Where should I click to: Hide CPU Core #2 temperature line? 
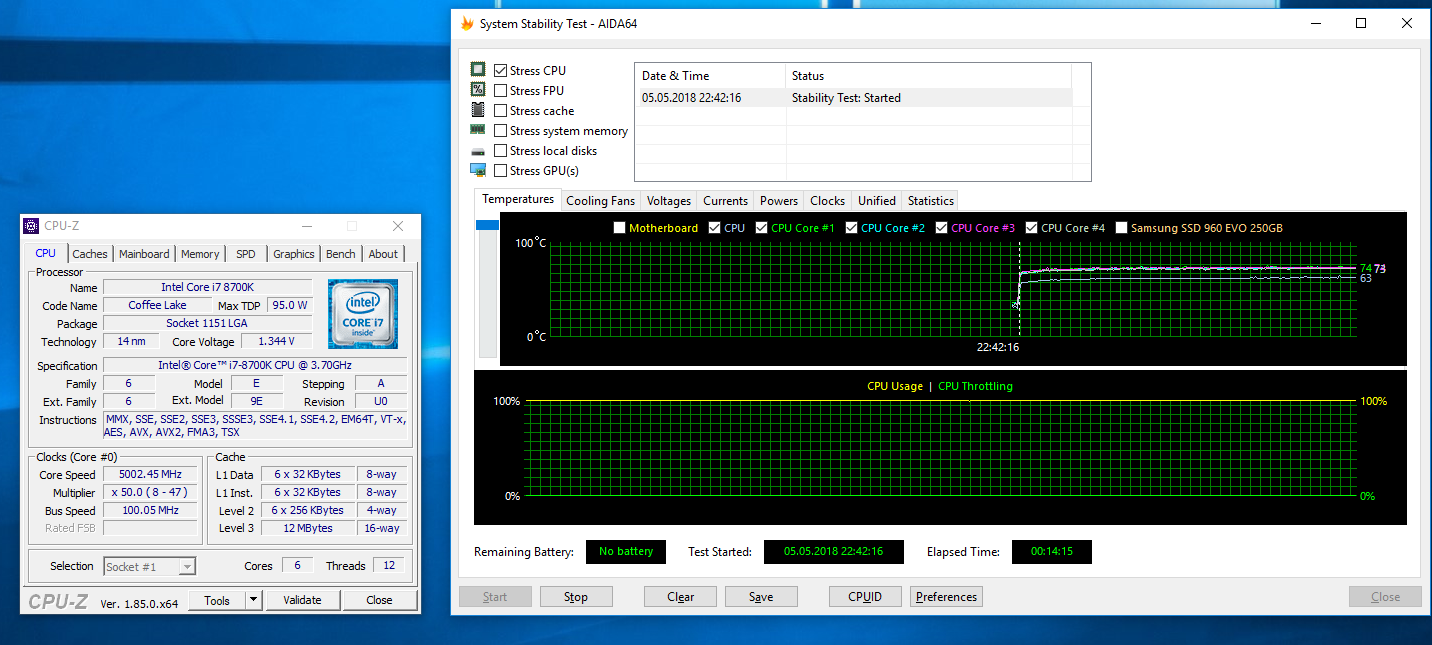coord(851,228)
